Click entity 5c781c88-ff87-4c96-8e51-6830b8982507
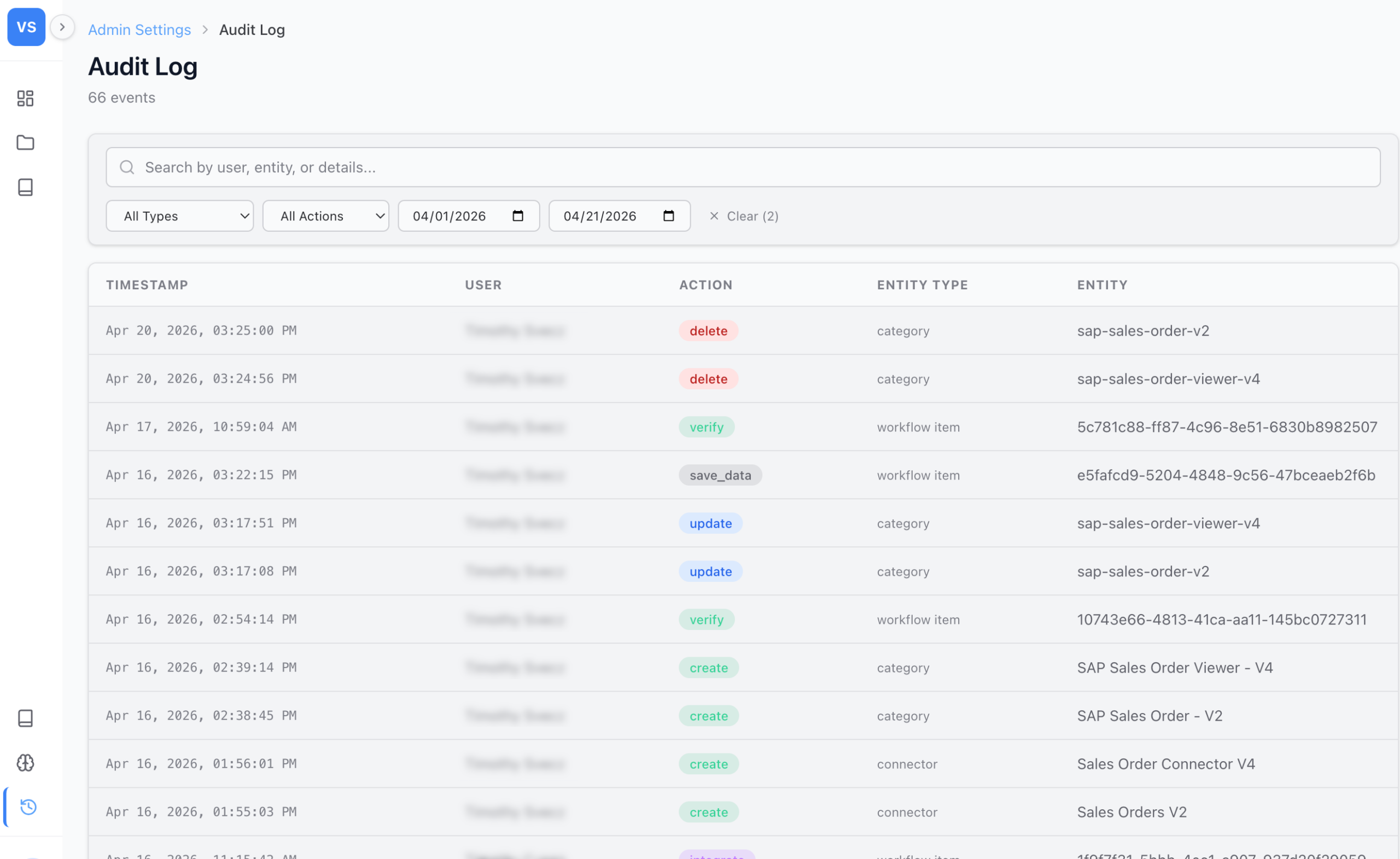 coord(1227,426)
